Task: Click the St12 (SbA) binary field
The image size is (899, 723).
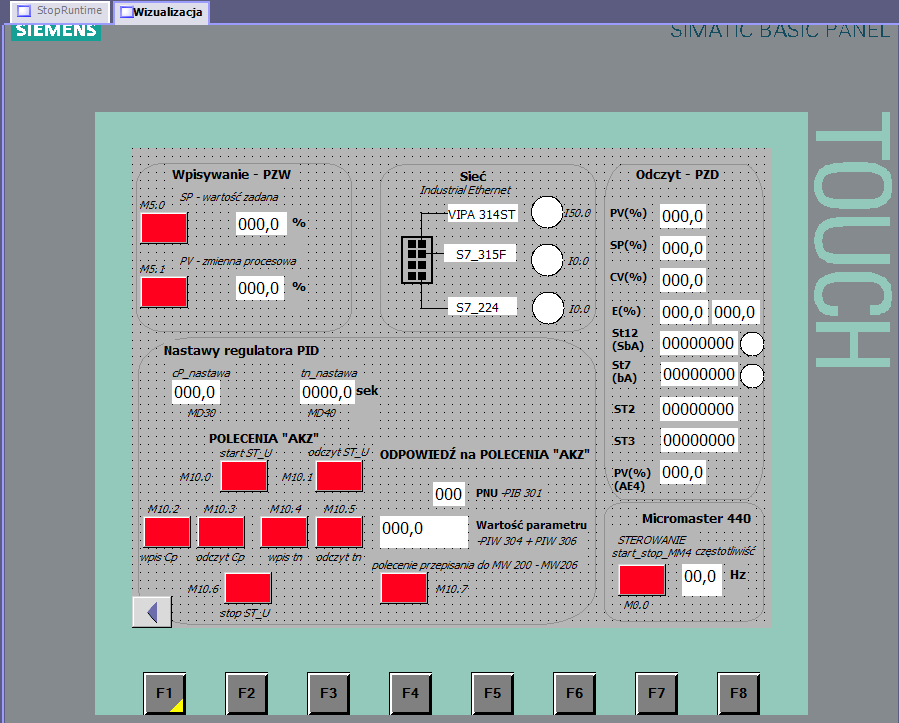Action: [698, 343]
